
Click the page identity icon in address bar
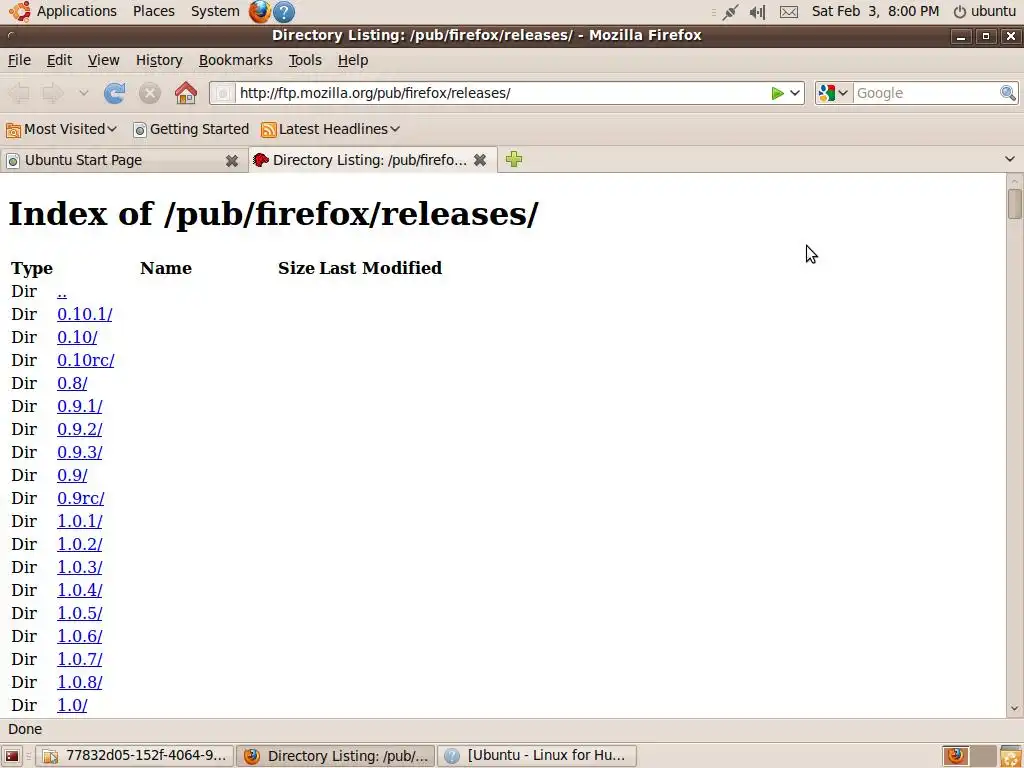coord(223,93)
